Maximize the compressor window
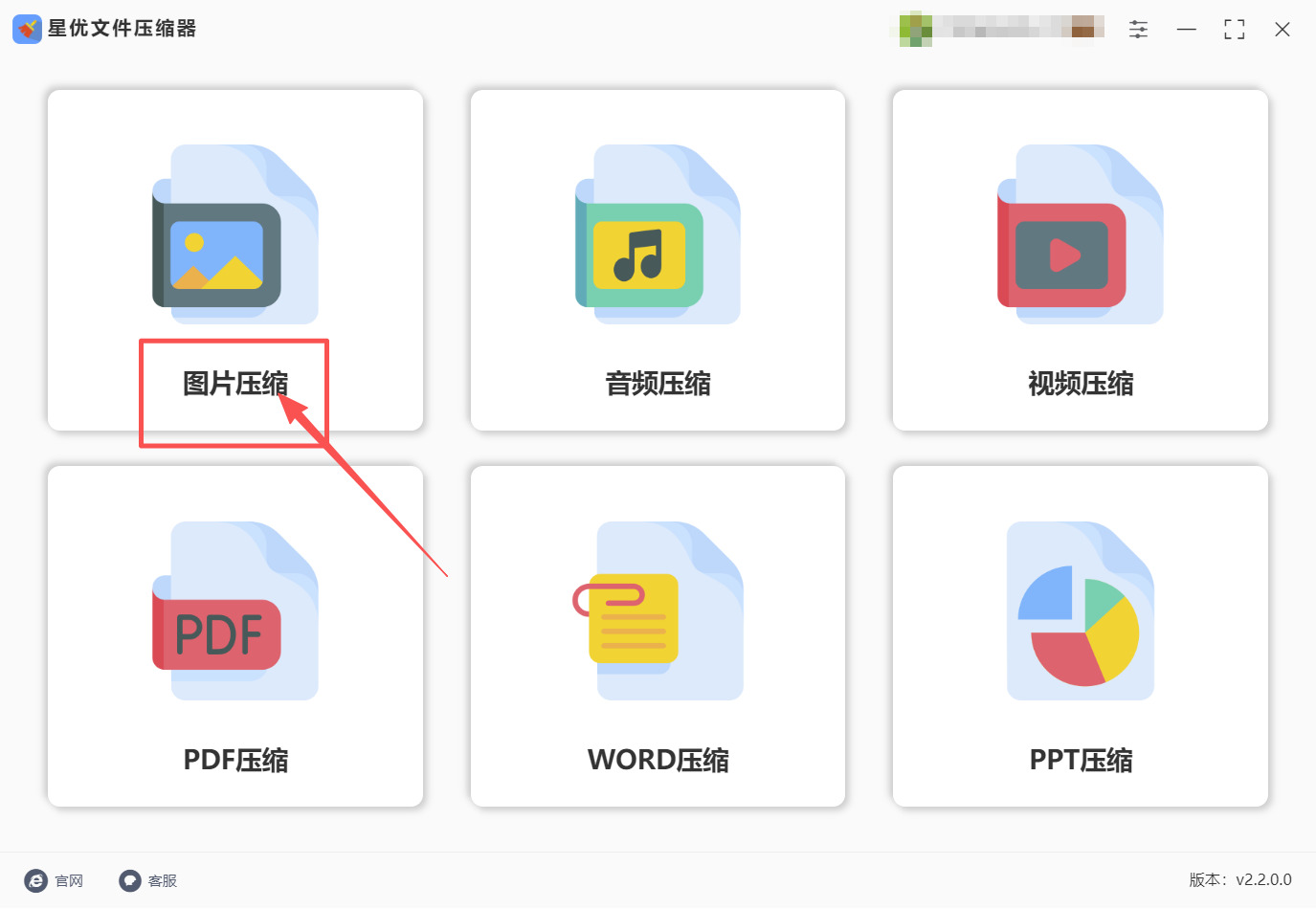The width and height of the screenshot is (1316, 909). click(1235, 30)
